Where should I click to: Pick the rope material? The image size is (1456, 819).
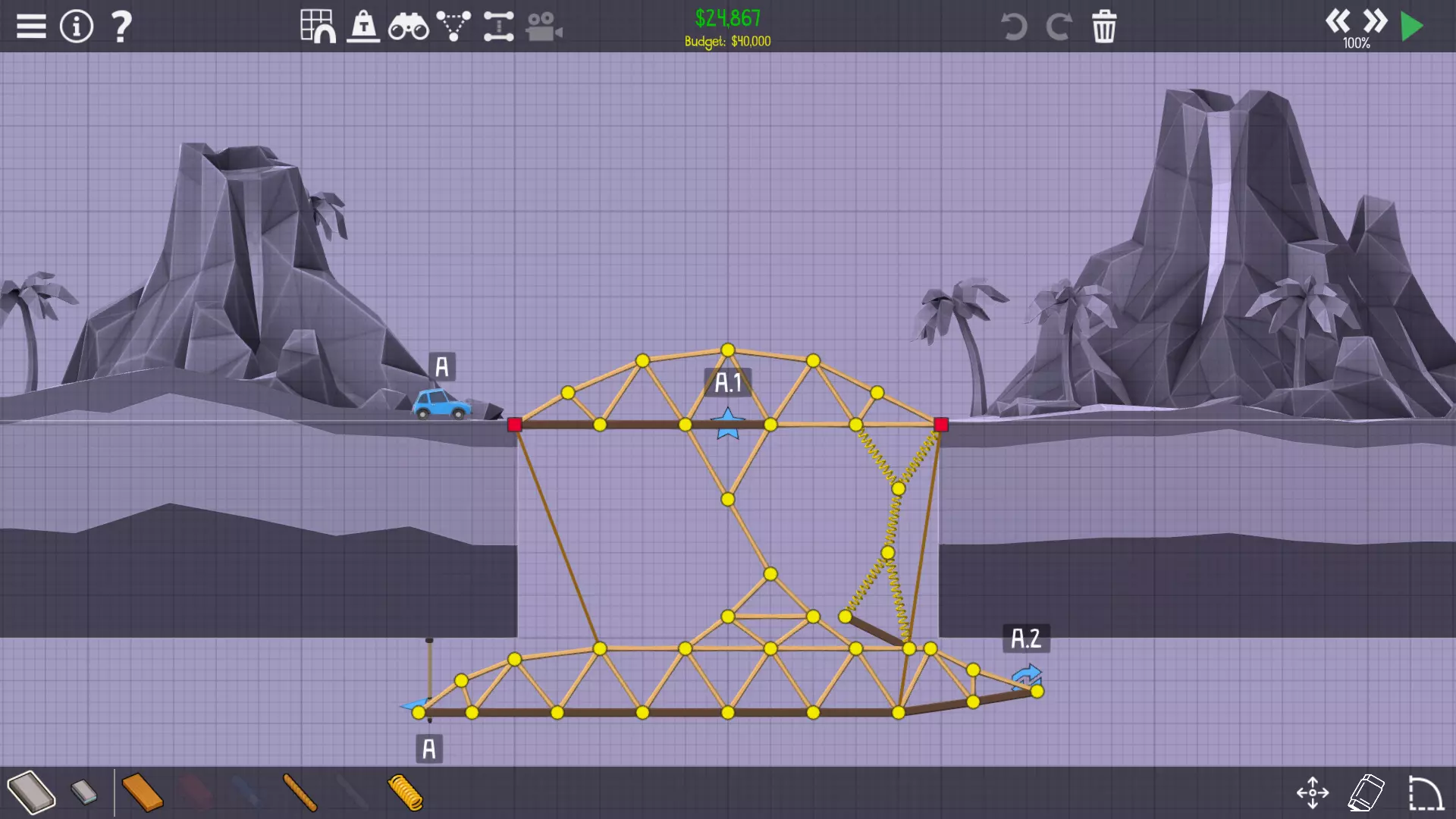tap(300, 792)
